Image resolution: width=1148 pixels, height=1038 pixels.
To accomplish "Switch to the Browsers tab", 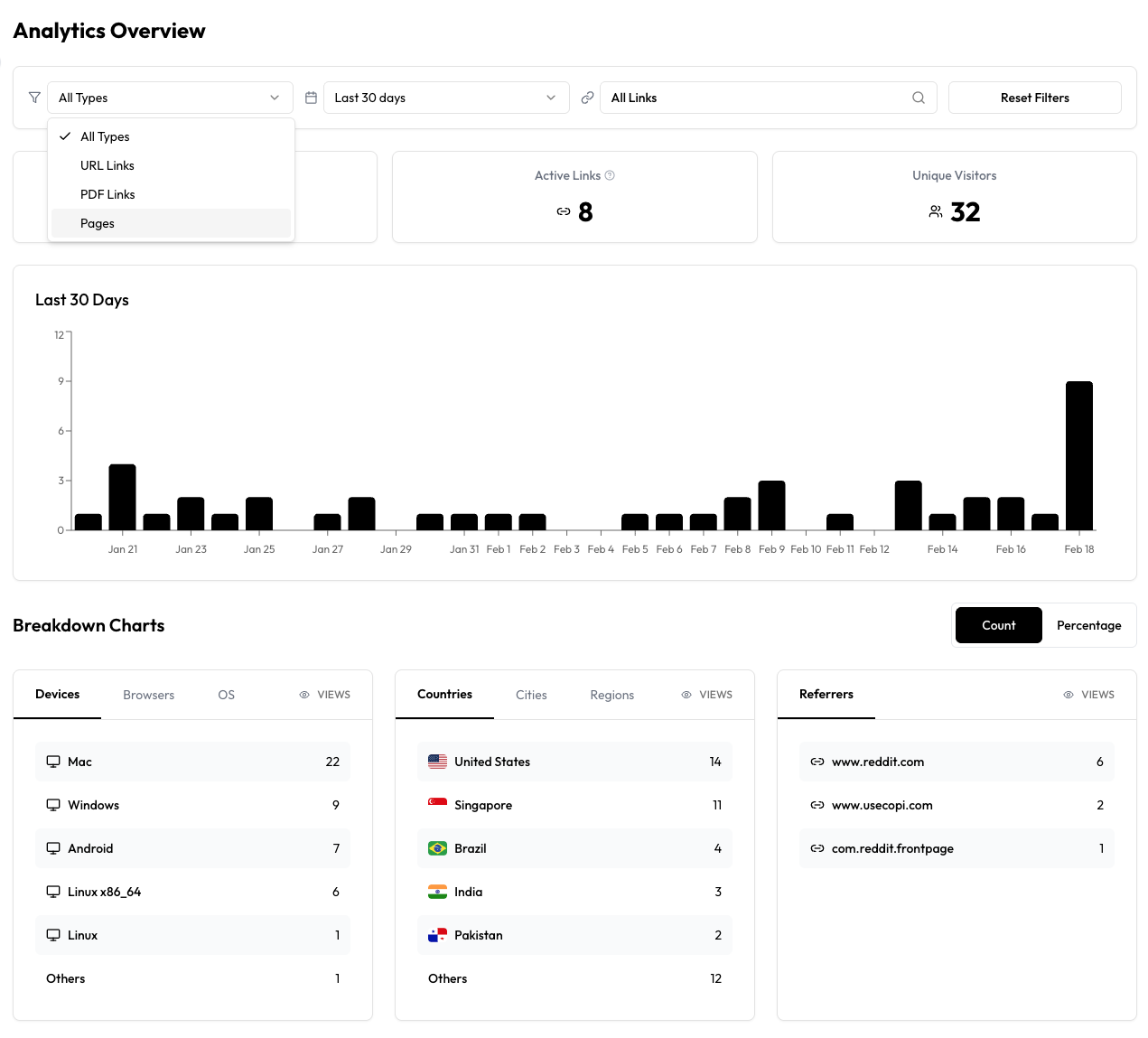I will point(148,694).
